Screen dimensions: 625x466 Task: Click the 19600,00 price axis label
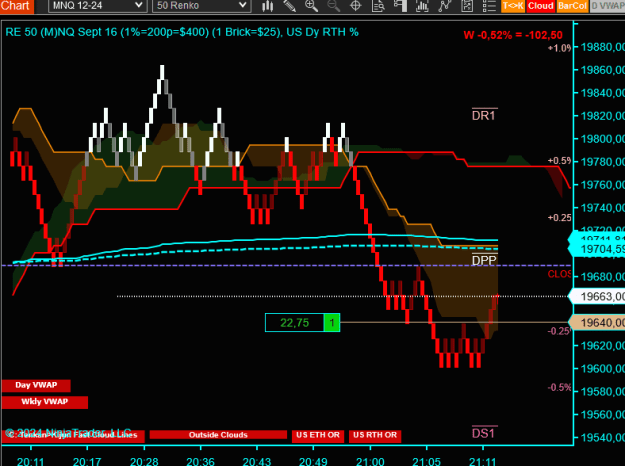[603, 368]
